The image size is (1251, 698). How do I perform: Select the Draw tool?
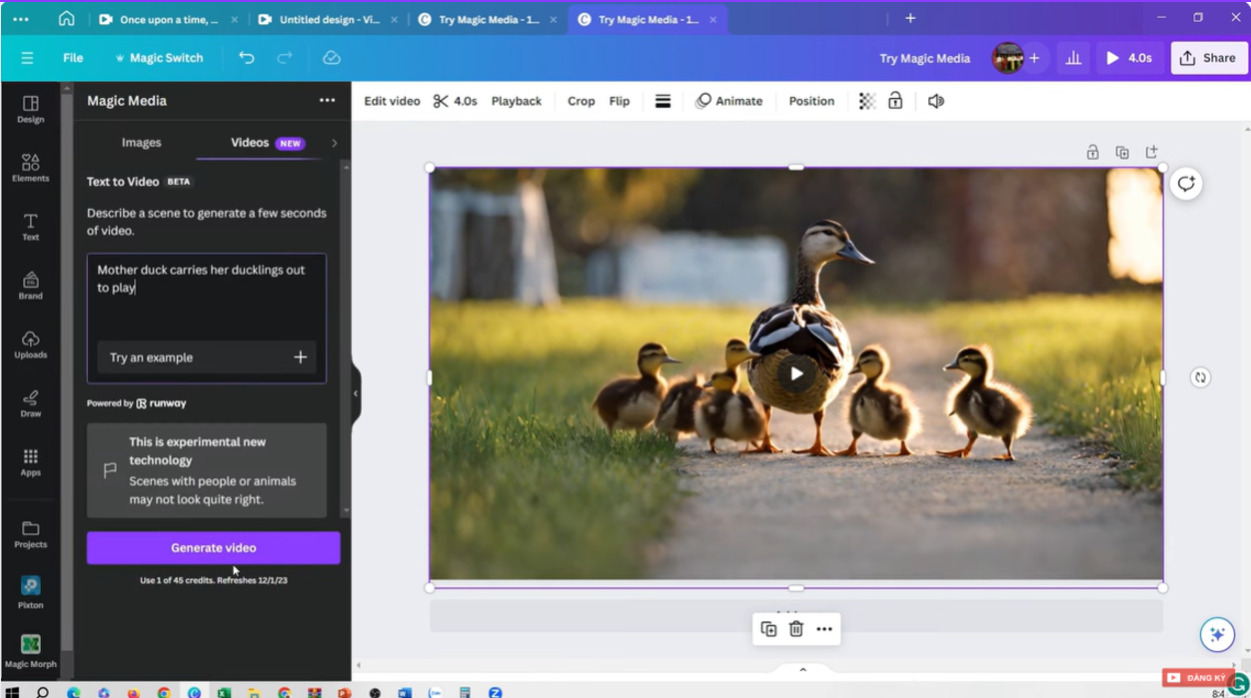coord(30,404)
